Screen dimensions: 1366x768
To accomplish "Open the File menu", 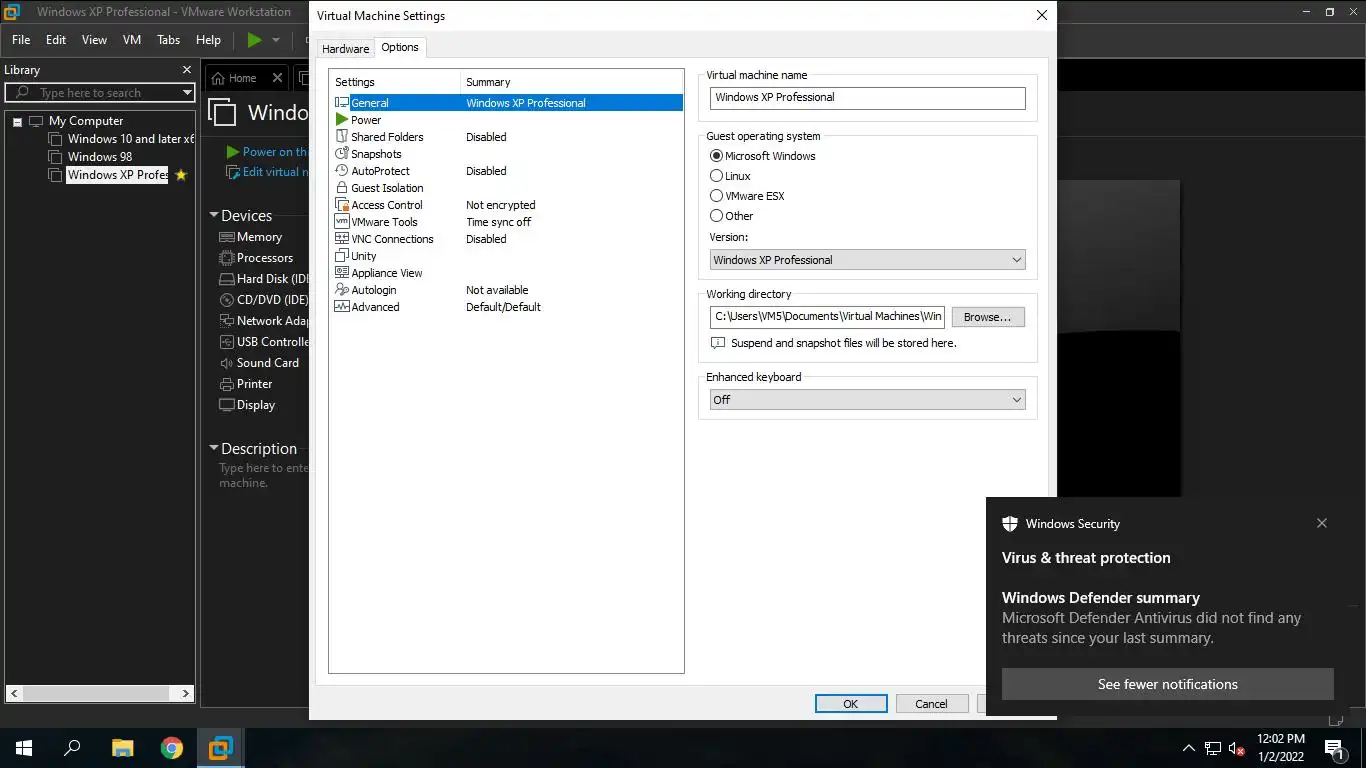I will (x=21, y=40).
